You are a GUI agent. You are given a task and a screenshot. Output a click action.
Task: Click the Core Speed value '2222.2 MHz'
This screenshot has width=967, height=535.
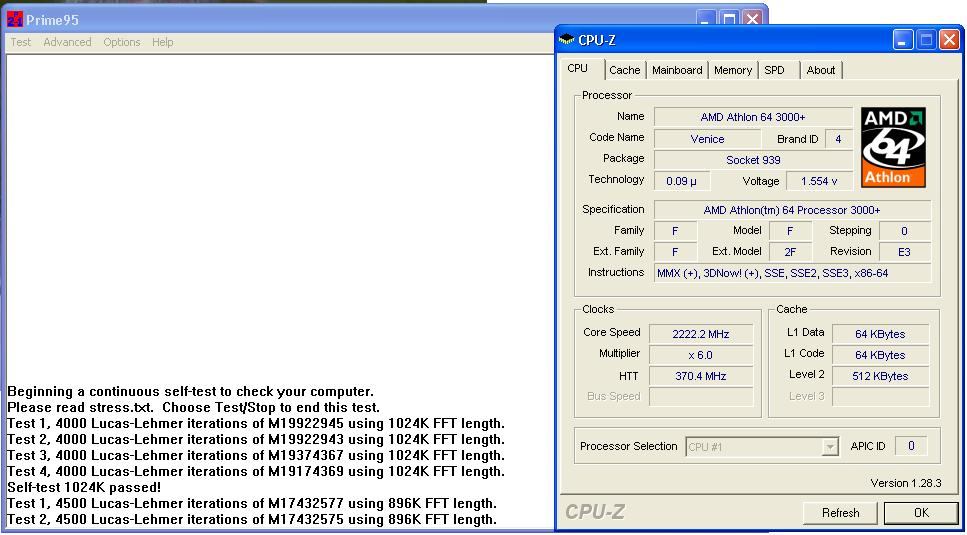pos(701,334)
